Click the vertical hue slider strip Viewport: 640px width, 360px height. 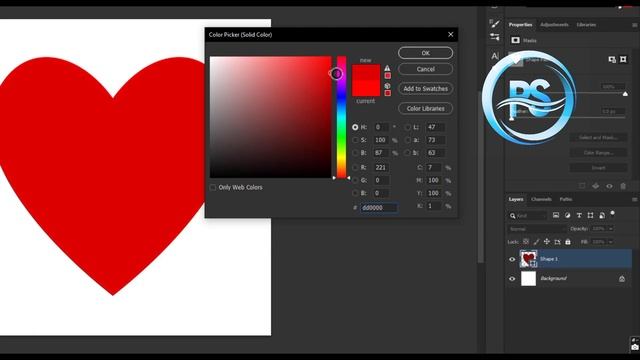click(341, 117)
